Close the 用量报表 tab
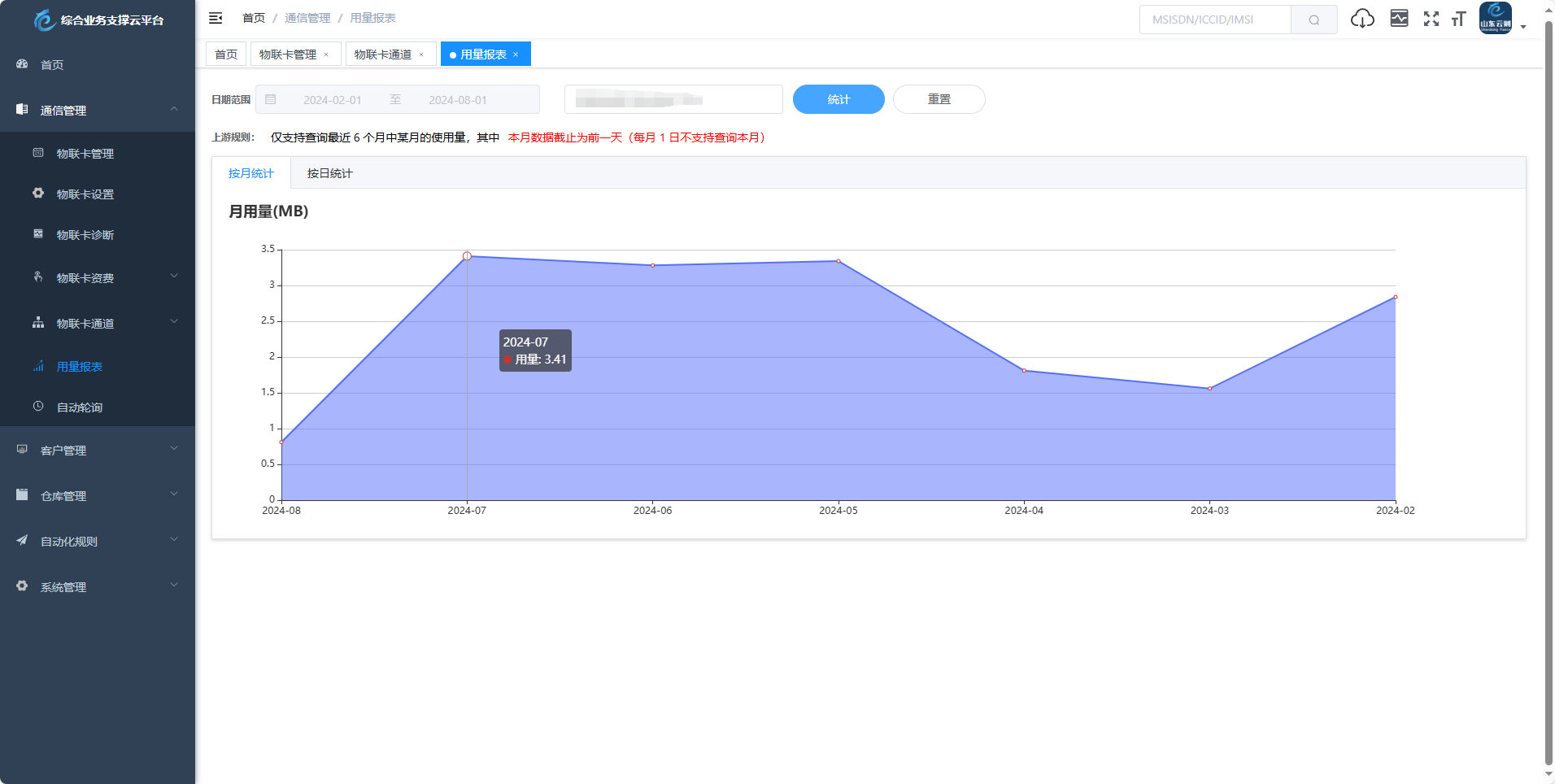The image size is (1555, 784). coord(516,54)
